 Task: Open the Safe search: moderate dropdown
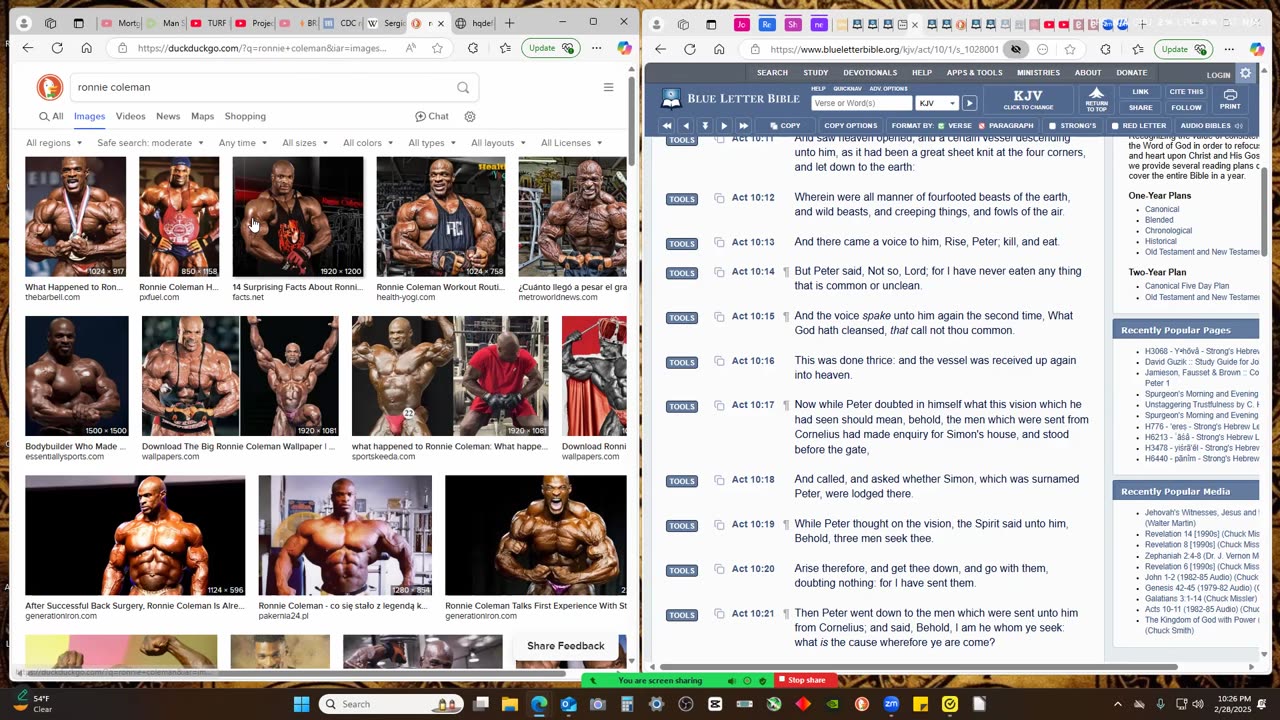[x=150, y=143]
